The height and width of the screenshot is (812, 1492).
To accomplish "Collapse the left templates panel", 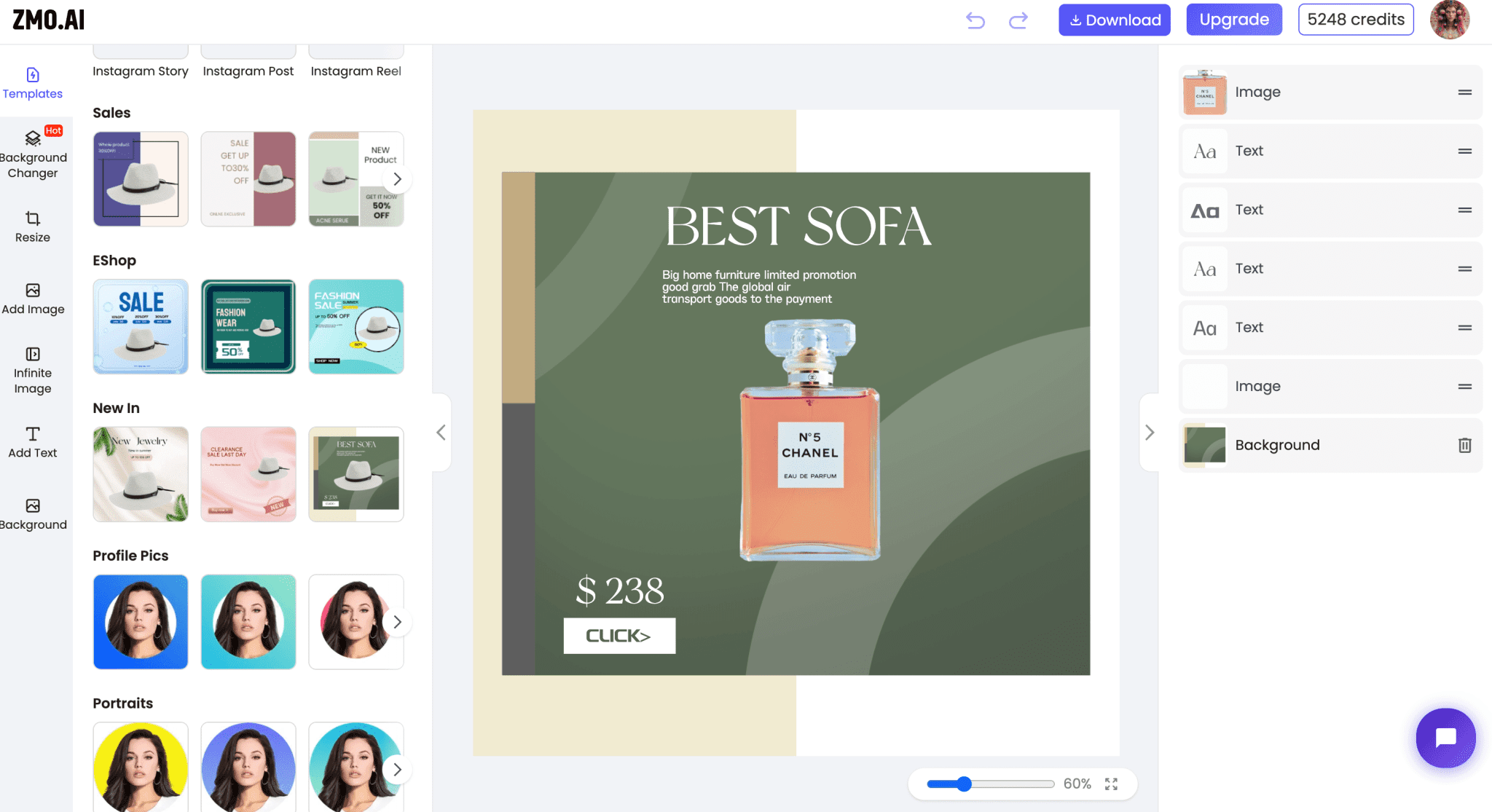I will tap(441, 433).
